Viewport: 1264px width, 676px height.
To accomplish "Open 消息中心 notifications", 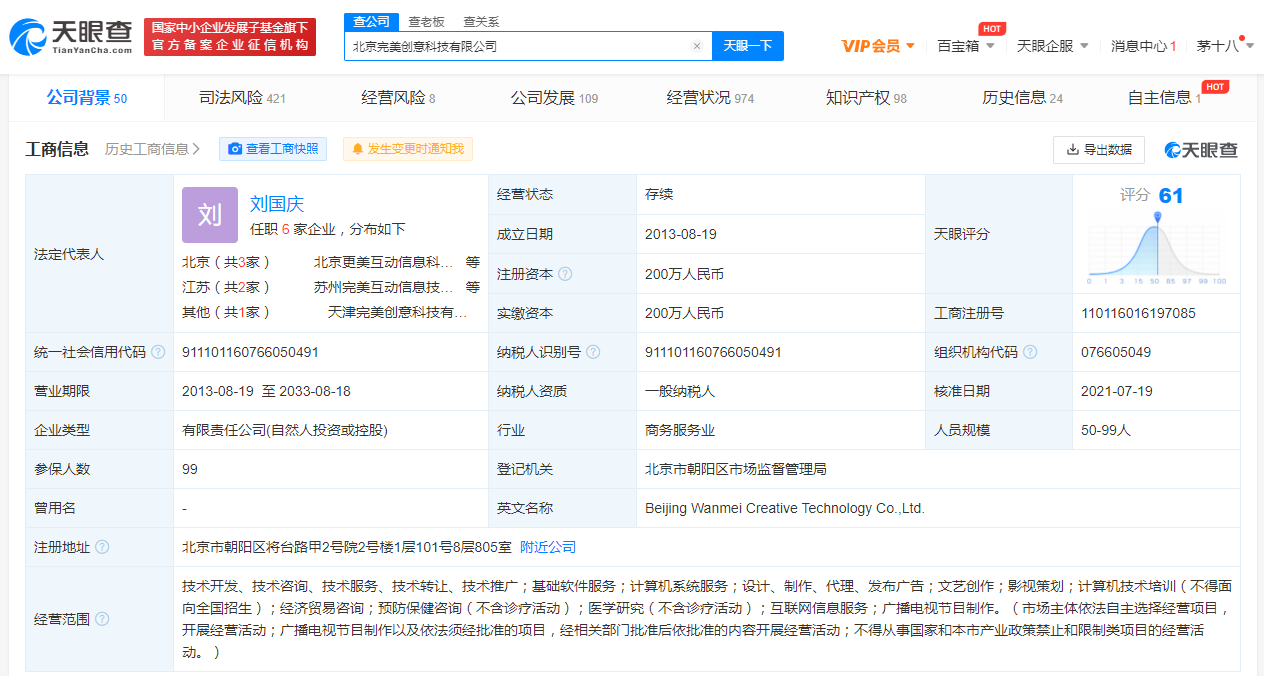I will tap(1143, 46).
